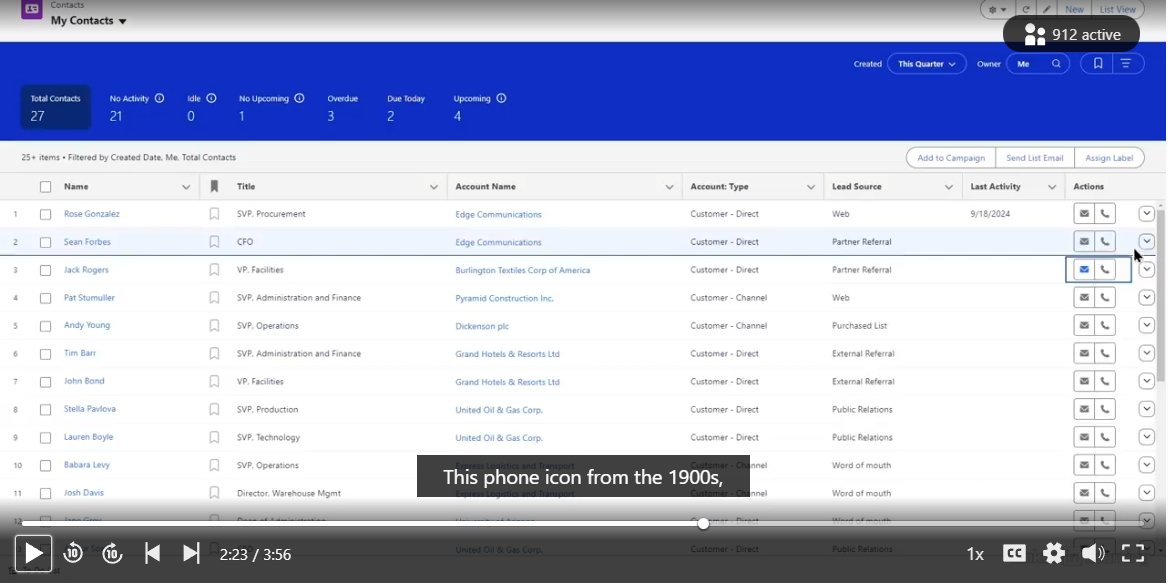Open Account Name column menu
Viewport: 1168px width, 585px height.
(x=669, y=187)
